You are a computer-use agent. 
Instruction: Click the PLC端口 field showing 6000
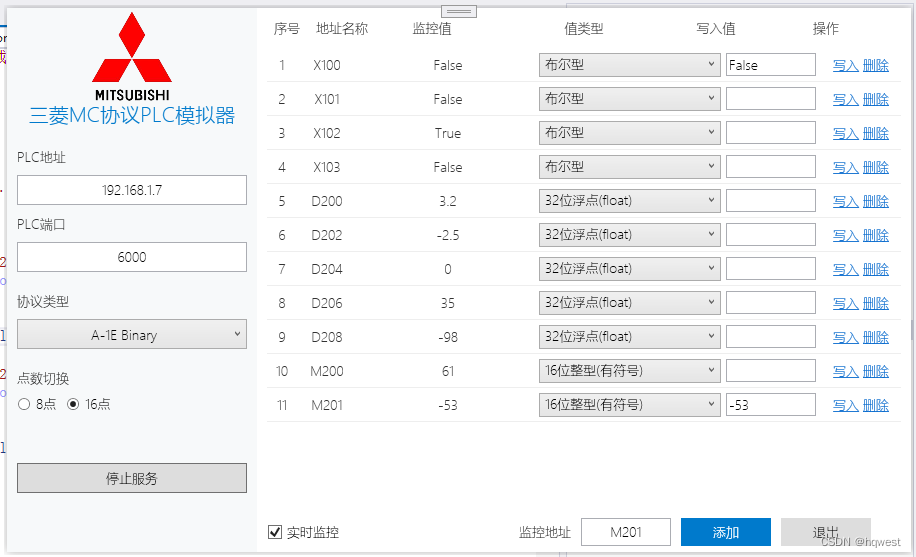132,257
